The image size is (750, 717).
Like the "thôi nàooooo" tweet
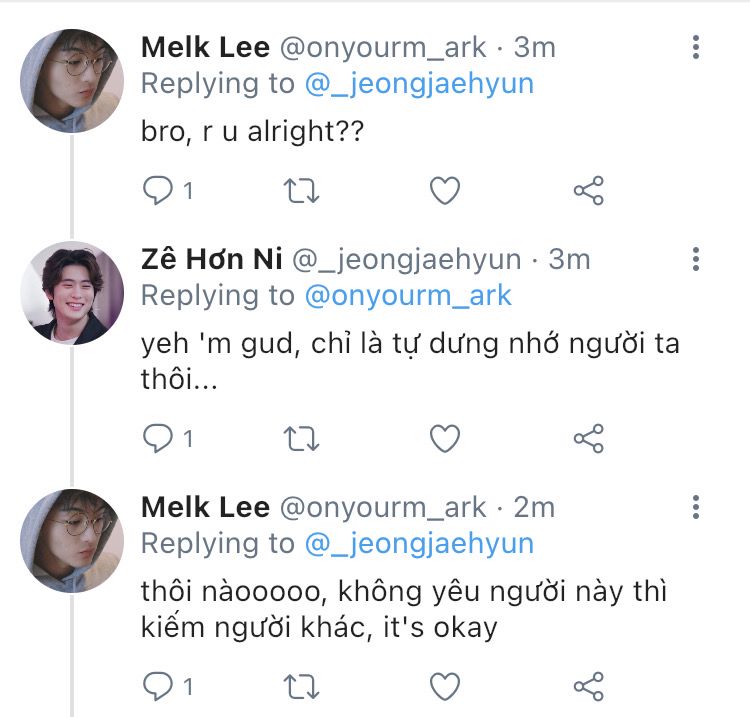(444, 685)
